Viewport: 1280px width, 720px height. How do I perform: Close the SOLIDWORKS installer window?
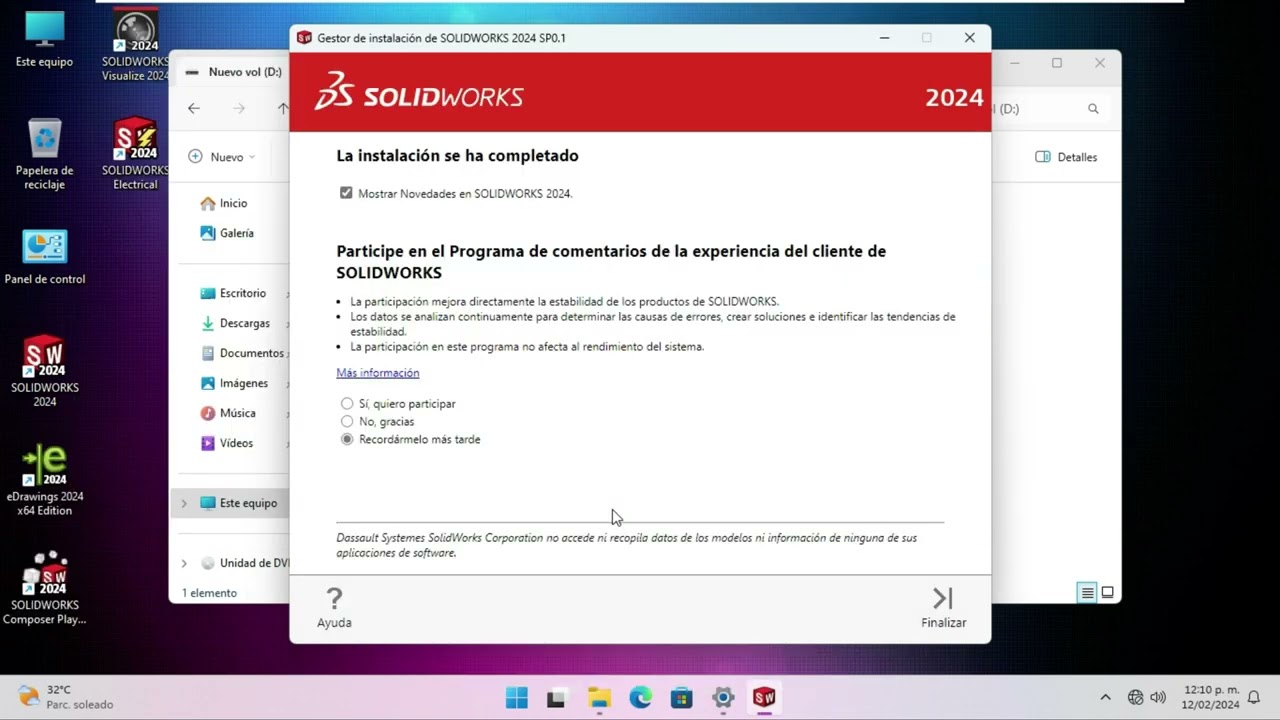click(969, 38)
